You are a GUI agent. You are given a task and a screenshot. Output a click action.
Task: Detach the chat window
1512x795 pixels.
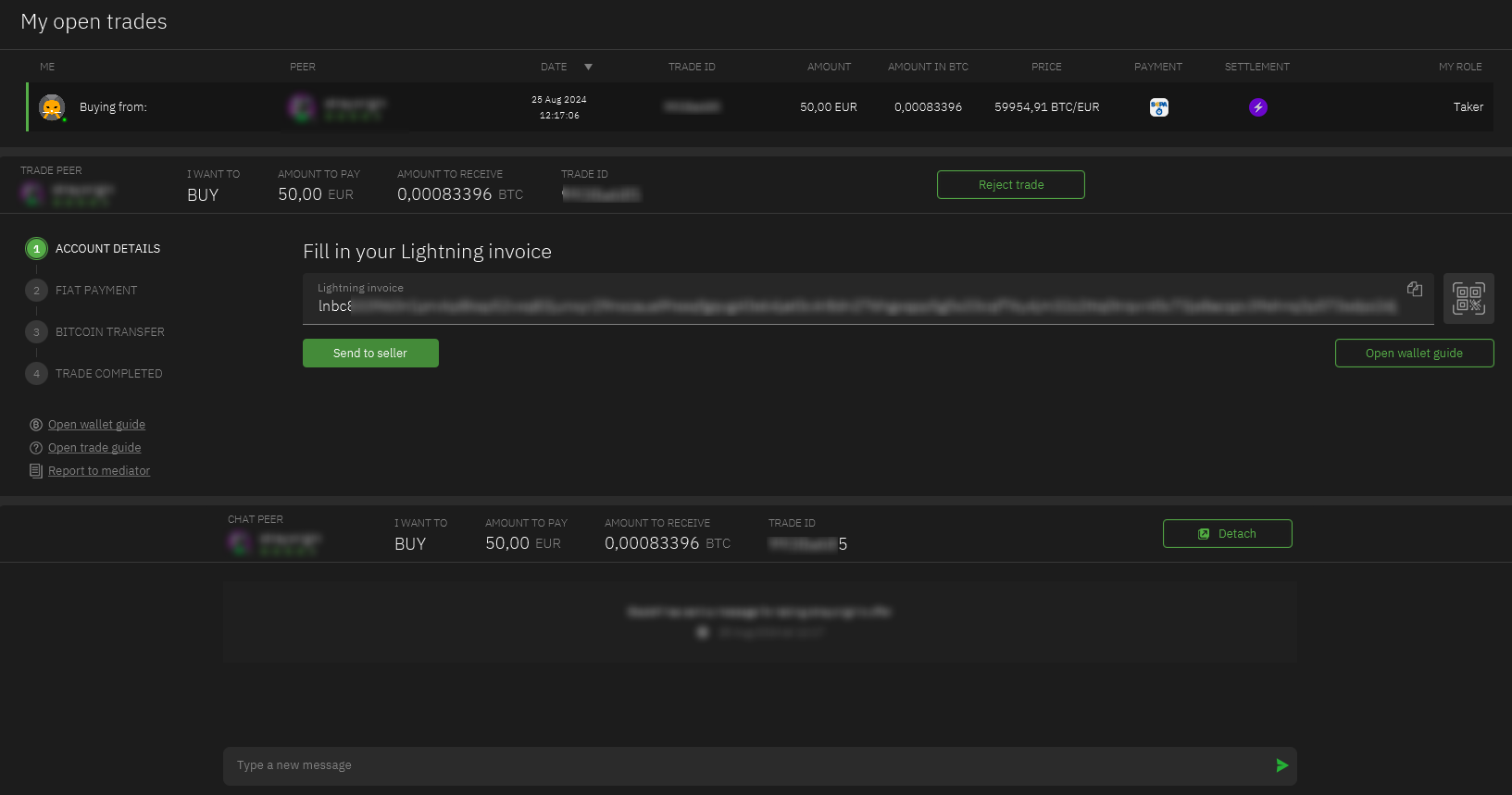[x=1227, y=534]
